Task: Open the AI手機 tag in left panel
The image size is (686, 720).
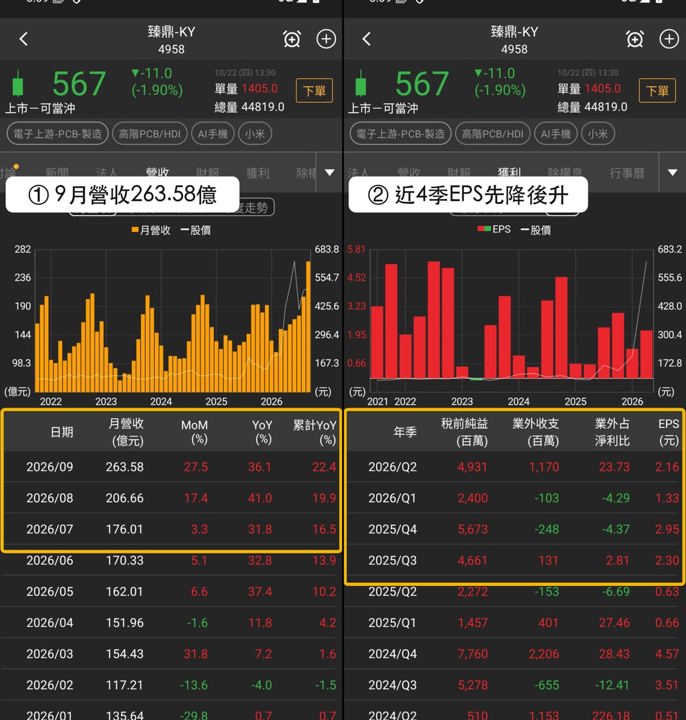Action: coord(213,134)
